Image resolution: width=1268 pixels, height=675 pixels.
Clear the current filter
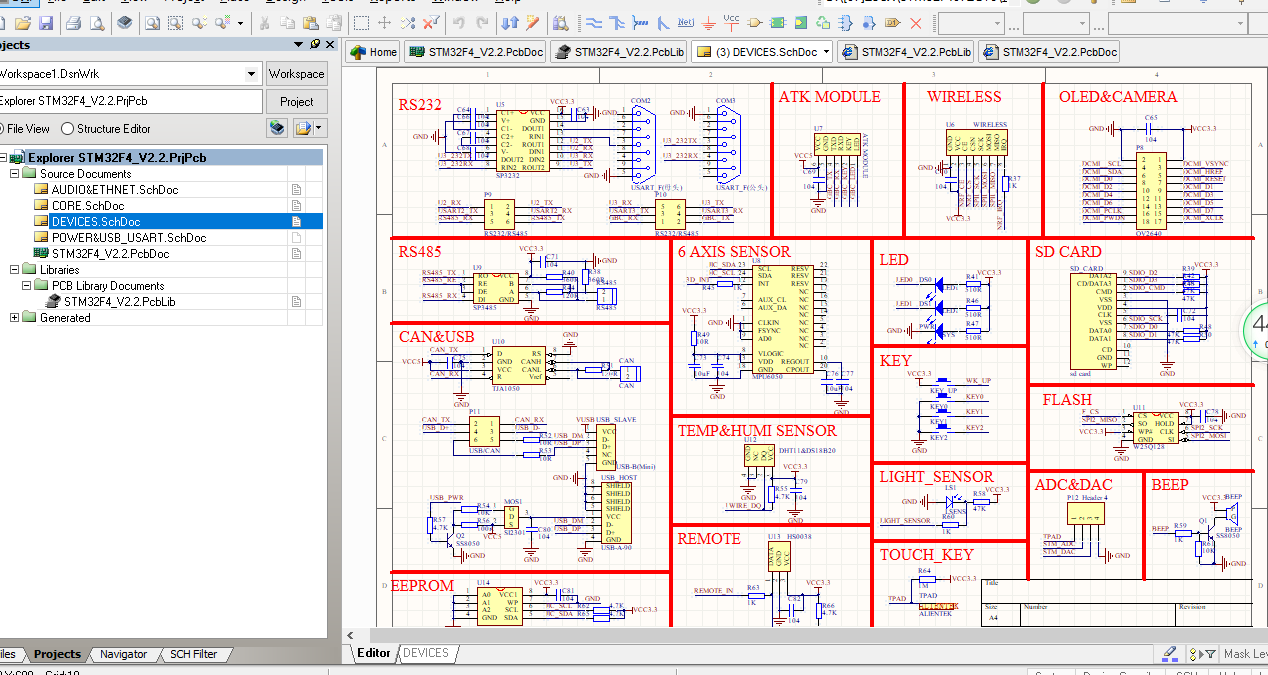(431, 22)
